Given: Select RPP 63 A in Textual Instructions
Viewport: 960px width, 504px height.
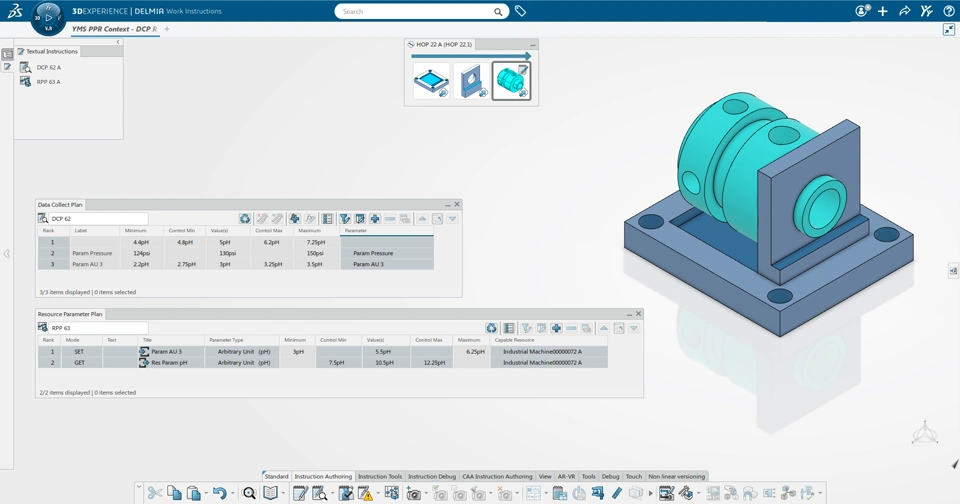Looking at the screenshot, I should [x=48, y=81].
